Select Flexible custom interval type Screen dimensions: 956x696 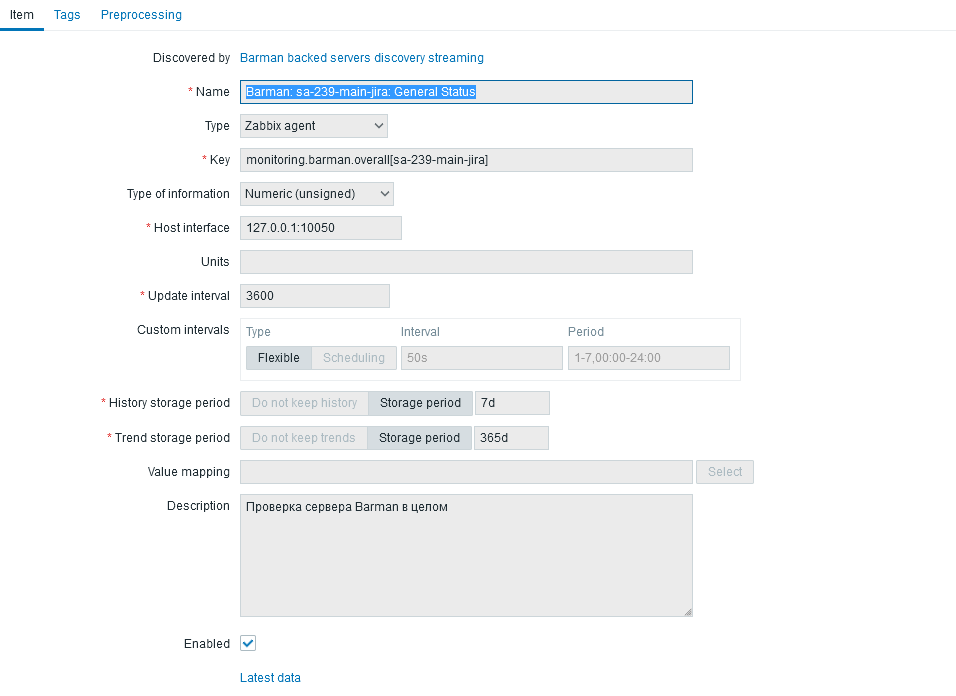pyautogui.click(x=279, y=358)
